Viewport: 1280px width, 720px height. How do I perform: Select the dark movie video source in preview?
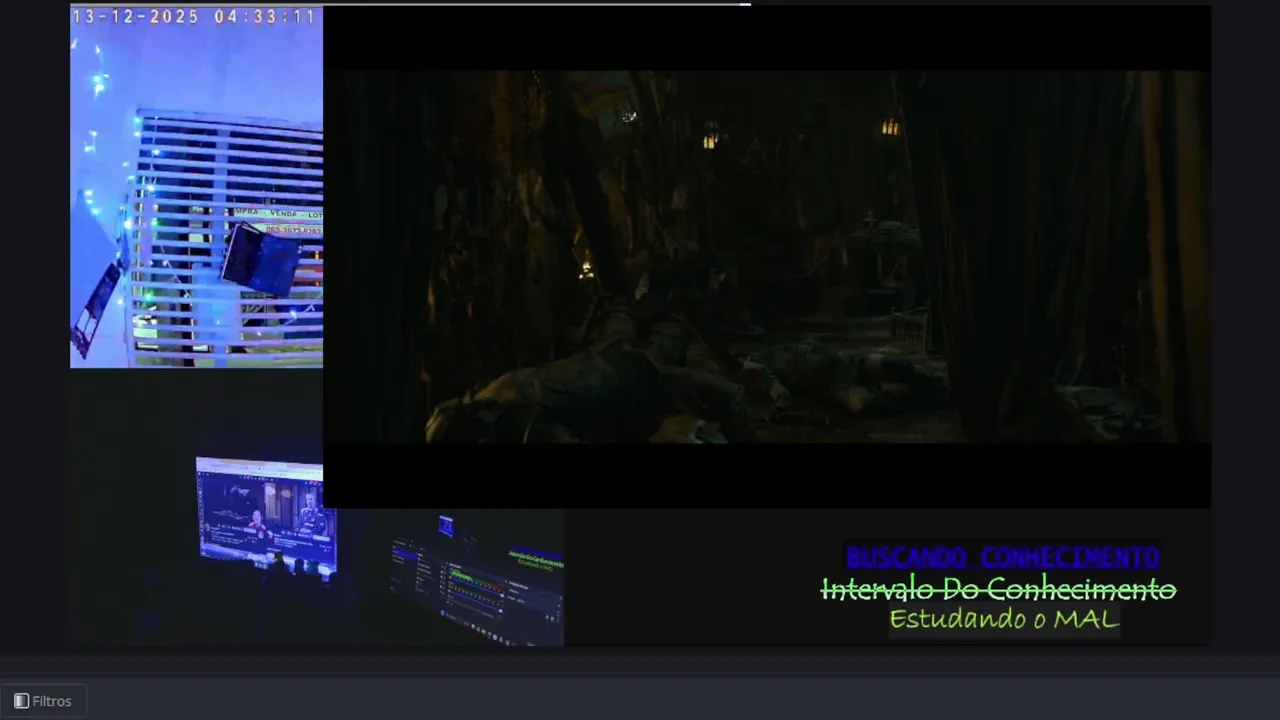pyautogui.click(x=767, y=257)
